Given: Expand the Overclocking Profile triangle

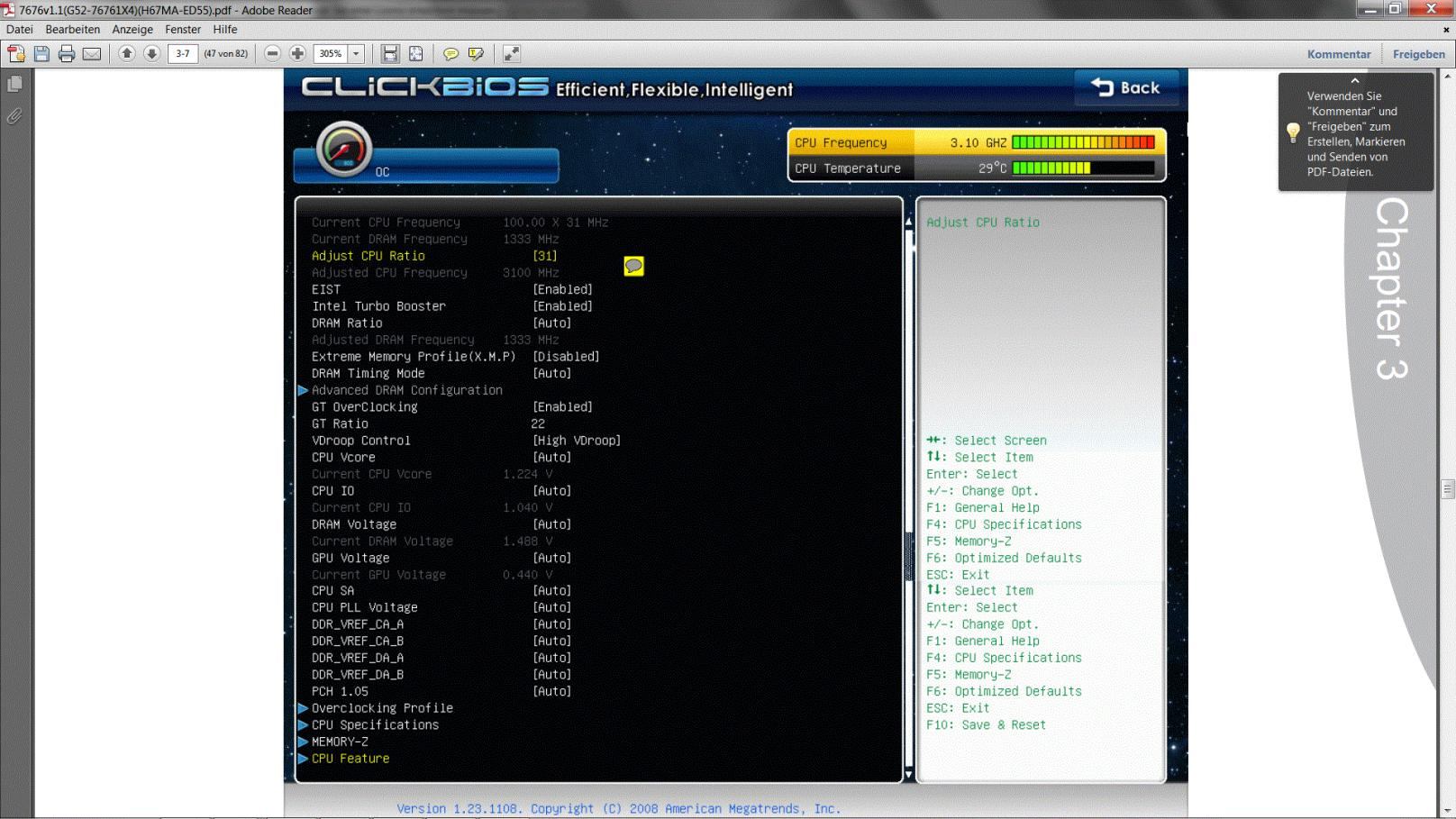Looking at the screenshot, I should pos(304,708).
